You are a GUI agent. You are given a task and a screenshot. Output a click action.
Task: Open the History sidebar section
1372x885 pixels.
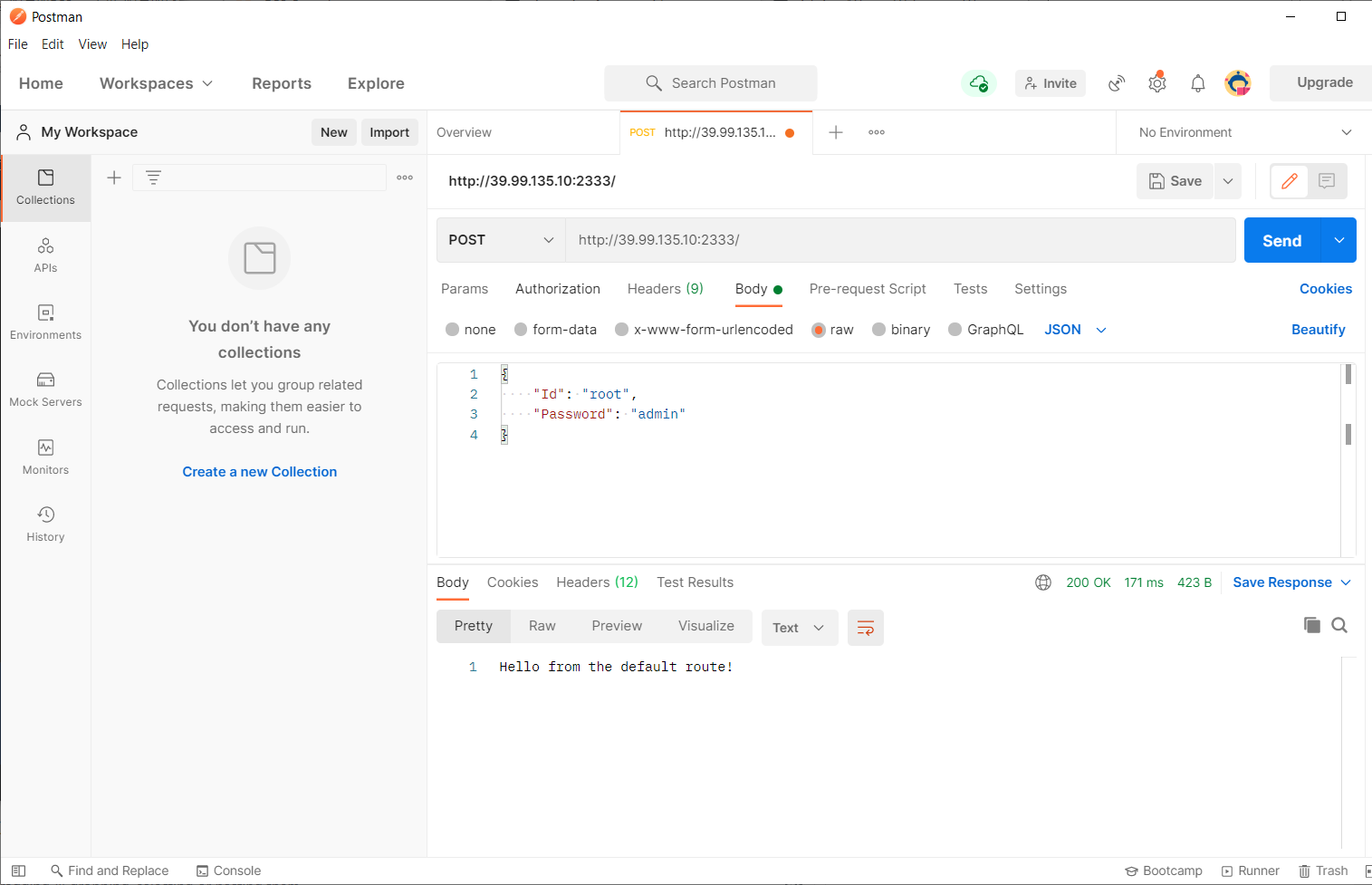tap(45, 524)
